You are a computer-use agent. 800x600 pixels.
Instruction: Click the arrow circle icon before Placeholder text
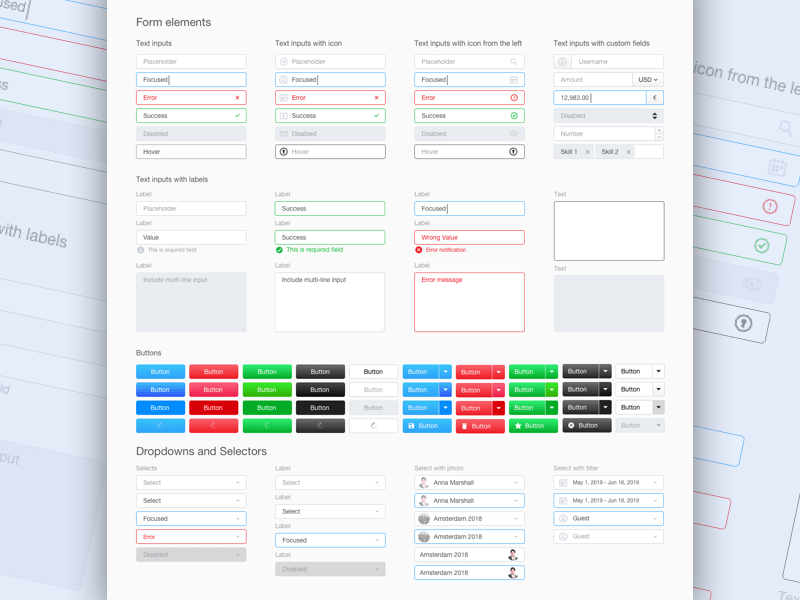click(x=284, y=62)
